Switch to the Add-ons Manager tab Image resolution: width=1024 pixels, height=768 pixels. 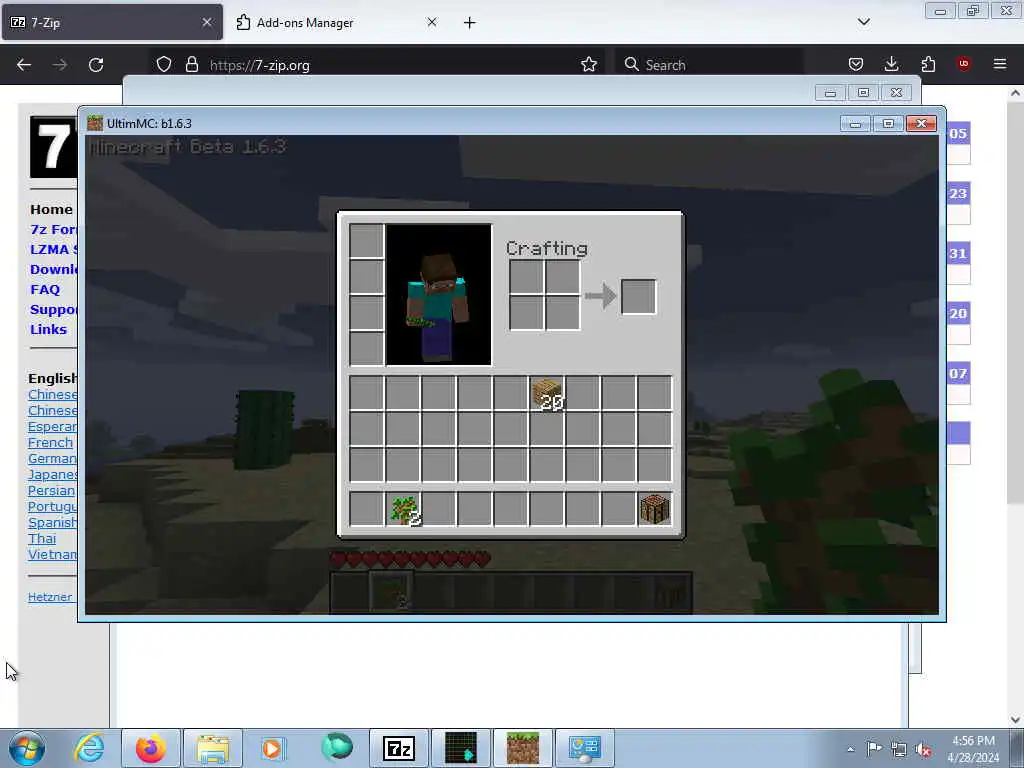[336, 22]
